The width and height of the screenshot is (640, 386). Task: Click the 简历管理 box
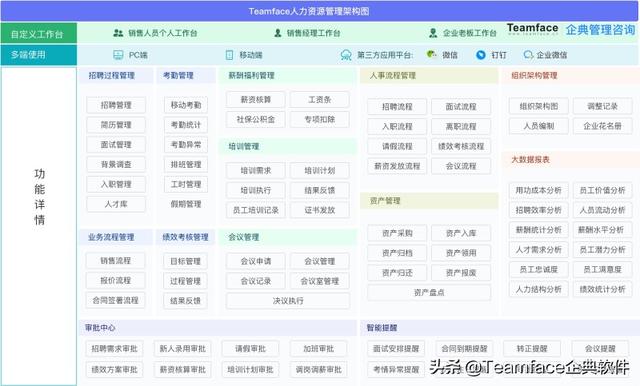[116, 125]
